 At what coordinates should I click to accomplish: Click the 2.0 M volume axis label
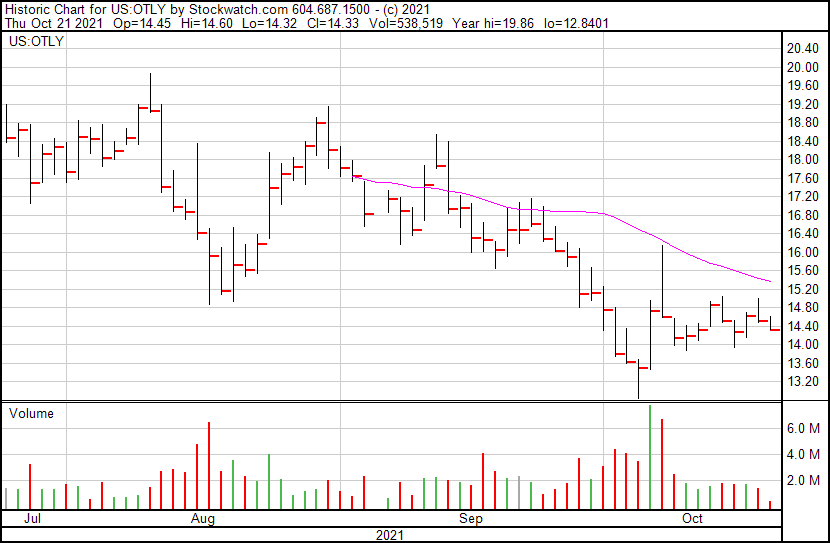pos(803,480)
